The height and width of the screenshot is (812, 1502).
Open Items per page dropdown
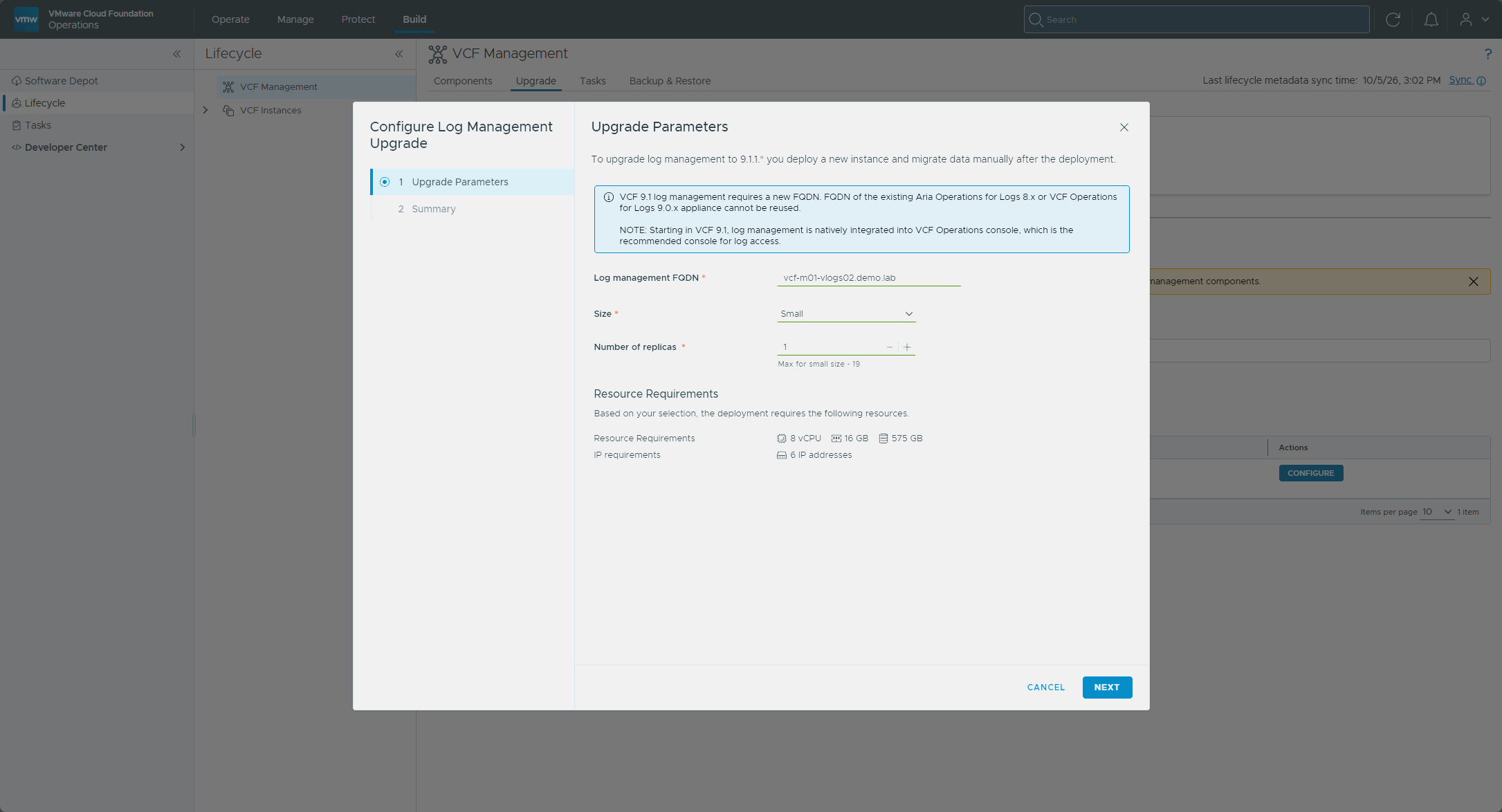1437,512
